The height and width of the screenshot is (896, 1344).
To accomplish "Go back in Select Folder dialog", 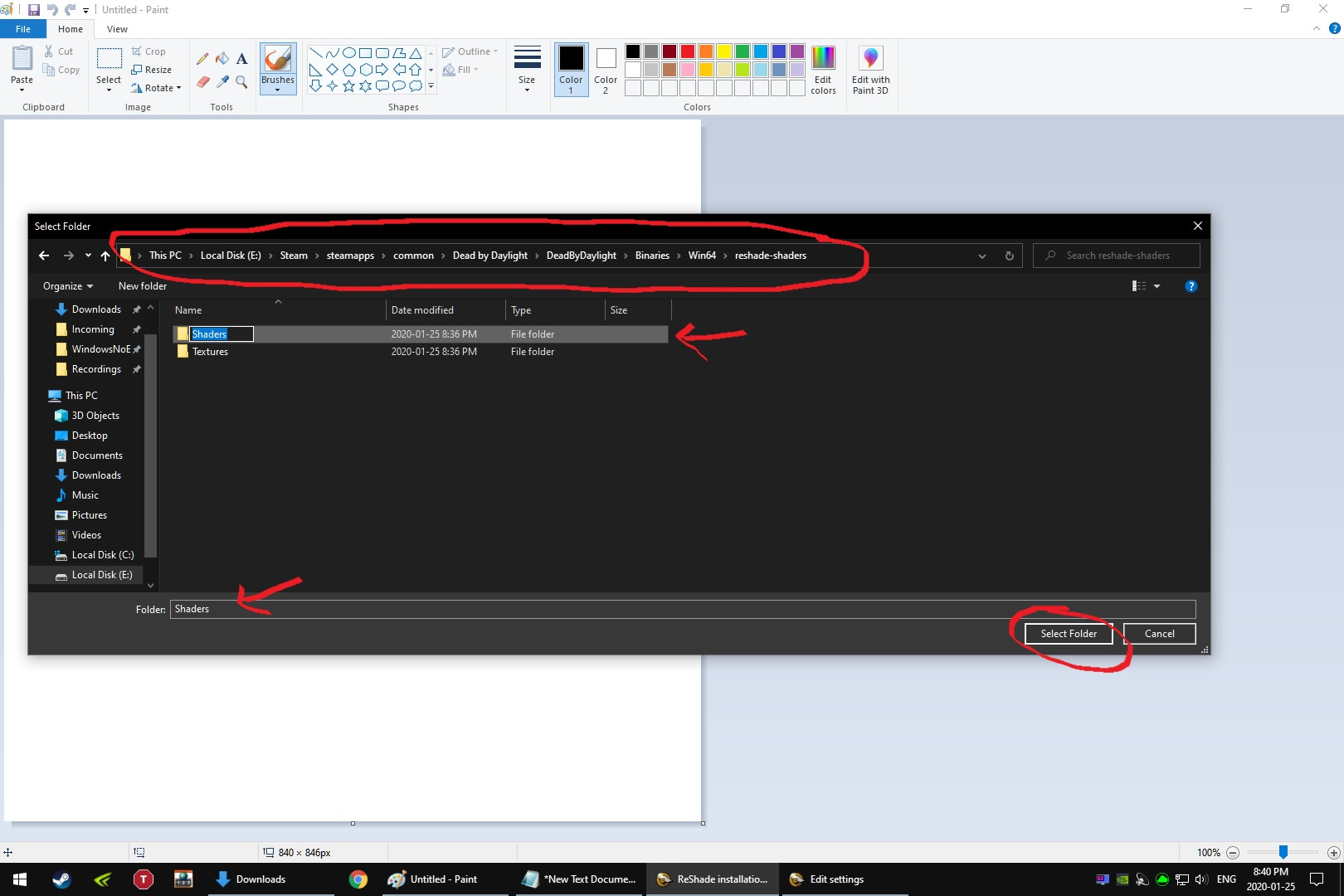I will pyautogui.click(x=44, y=256).
